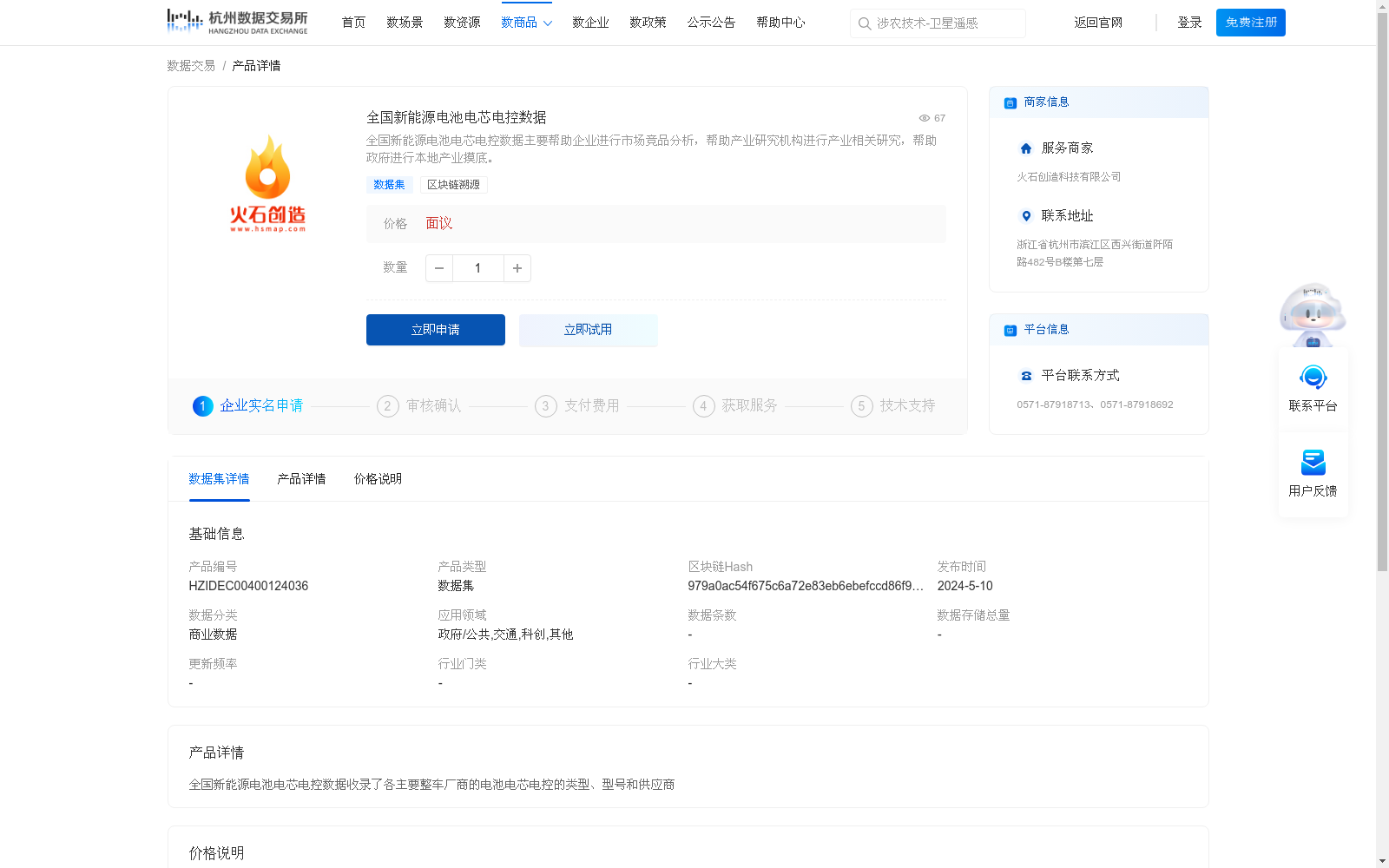
Task: Click the telephone icon beside 平台联系方式
Action: click(1026, 376)
